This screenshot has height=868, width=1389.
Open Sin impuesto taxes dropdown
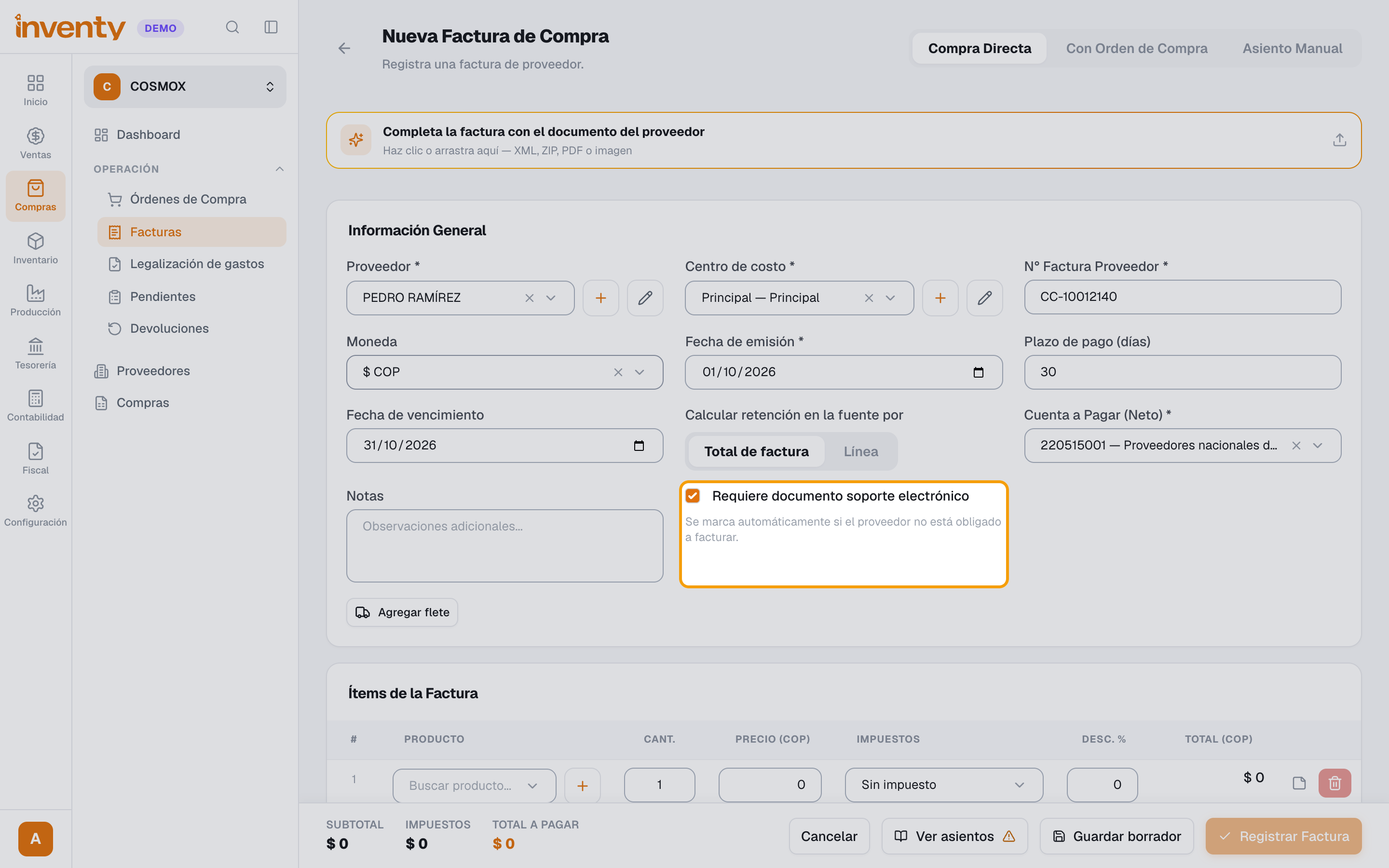pyautogui.click(x=943, y=785)
